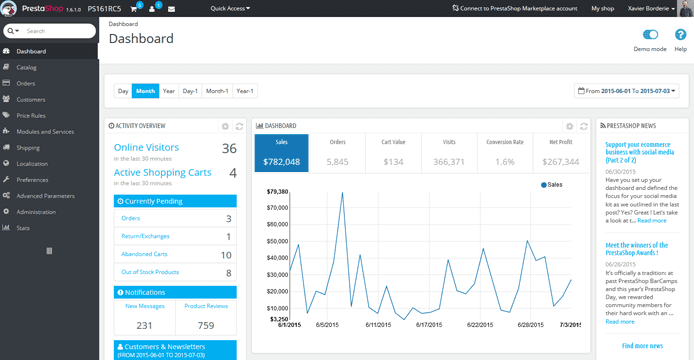
Task: Open the Xavier Borderie account menu
Action: click(x=651, y=8)
